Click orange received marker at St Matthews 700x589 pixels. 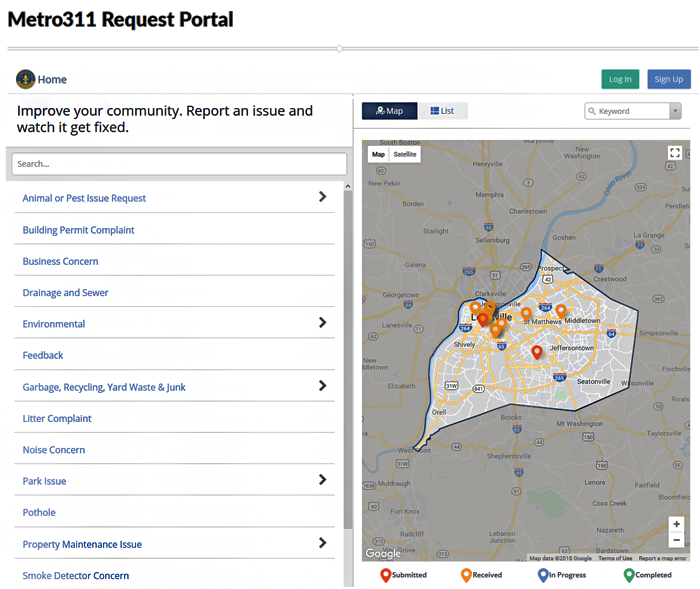click(x=526, y=313)
